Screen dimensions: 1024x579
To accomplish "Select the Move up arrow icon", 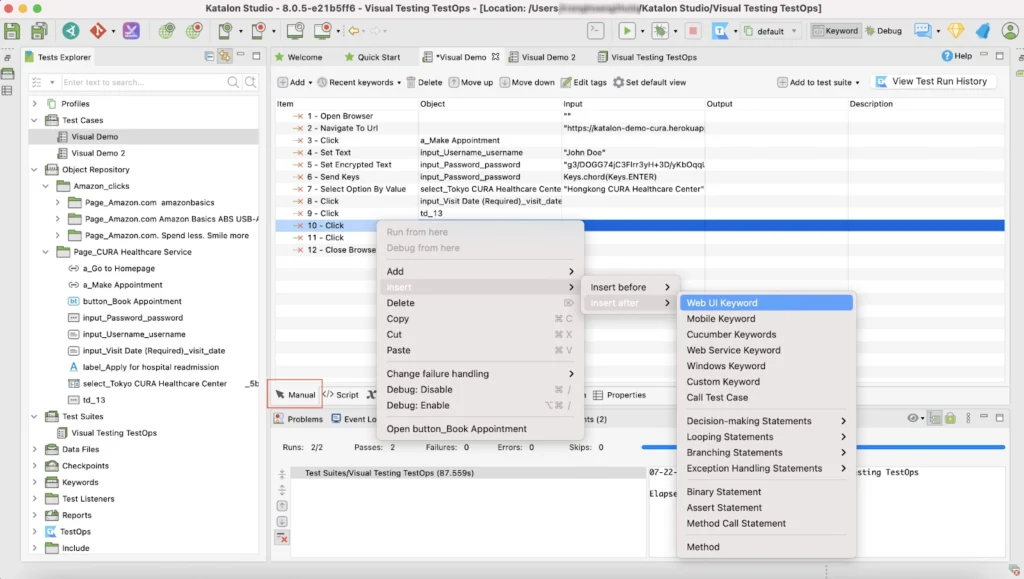I will [452, 81].
